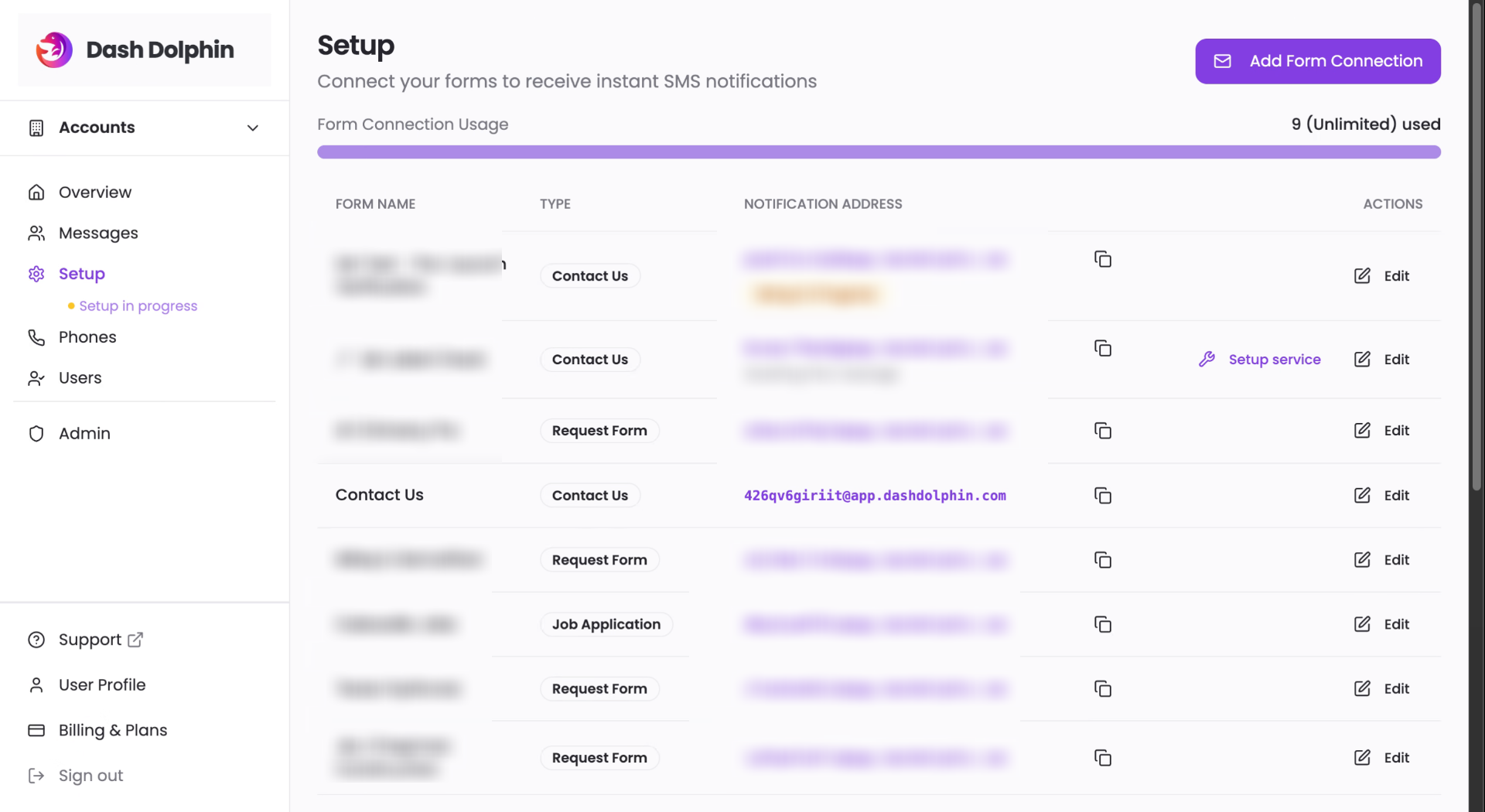Viewport: 1485px width, 812px height.
Task: Copy address in the Job Application row
Action: point(1103,624)
